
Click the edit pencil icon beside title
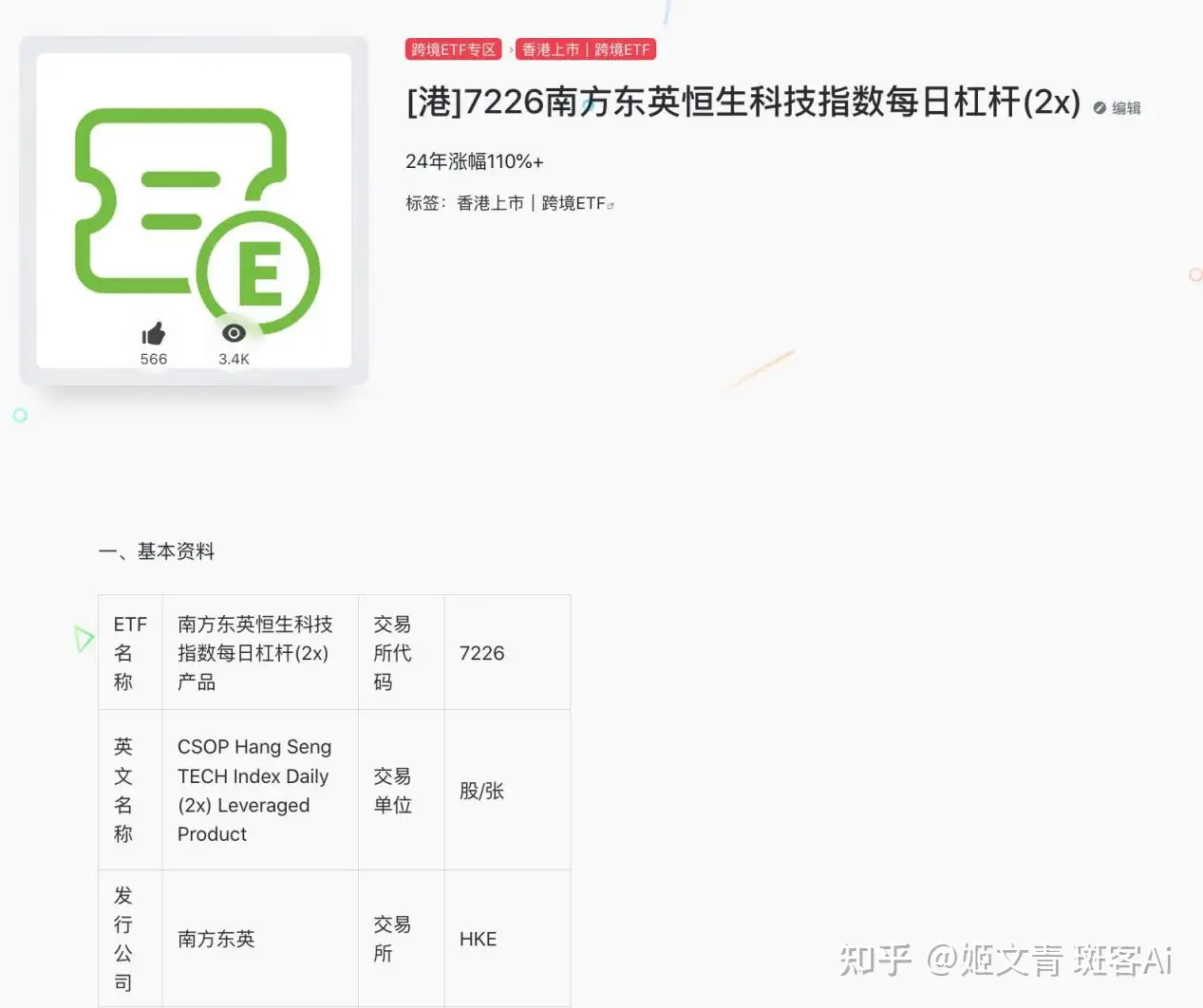click(x=1100, y=108)
